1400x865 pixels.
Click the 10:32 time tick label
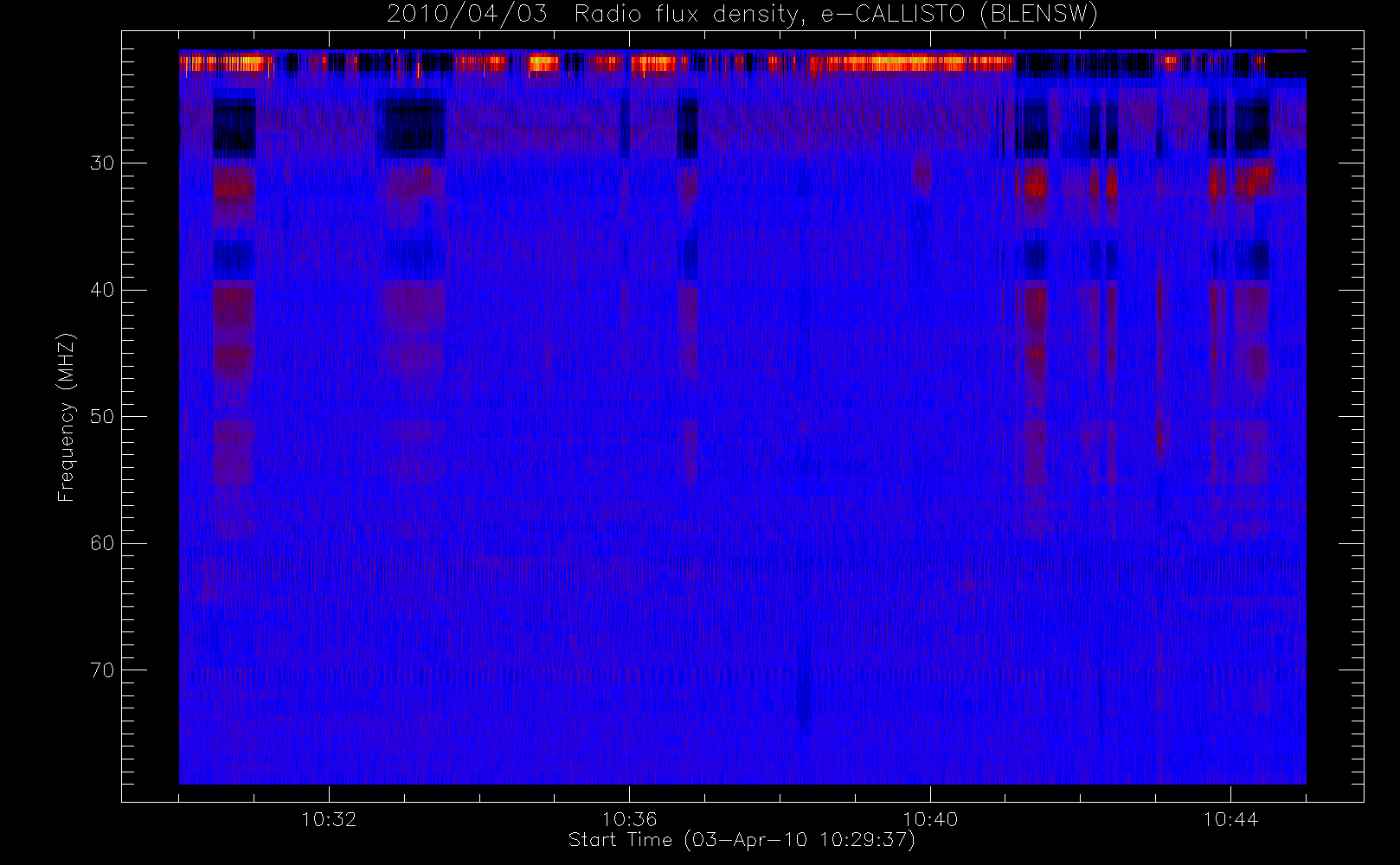coord(329,819)
